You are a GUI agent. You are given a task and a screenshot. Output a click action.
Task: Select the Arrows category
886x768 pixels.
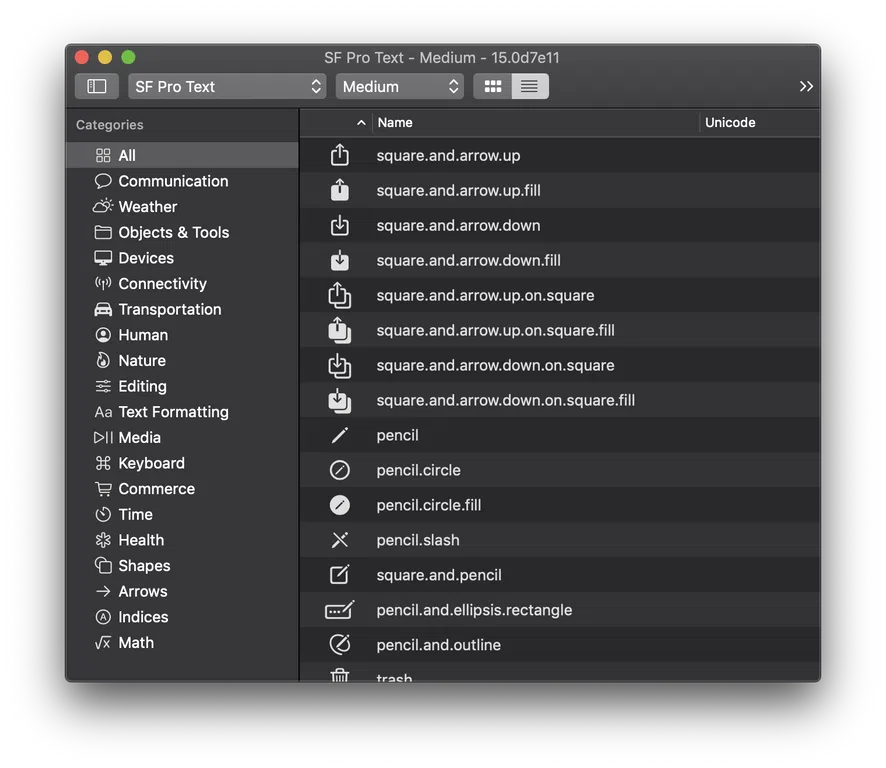(x=183, y=591)
